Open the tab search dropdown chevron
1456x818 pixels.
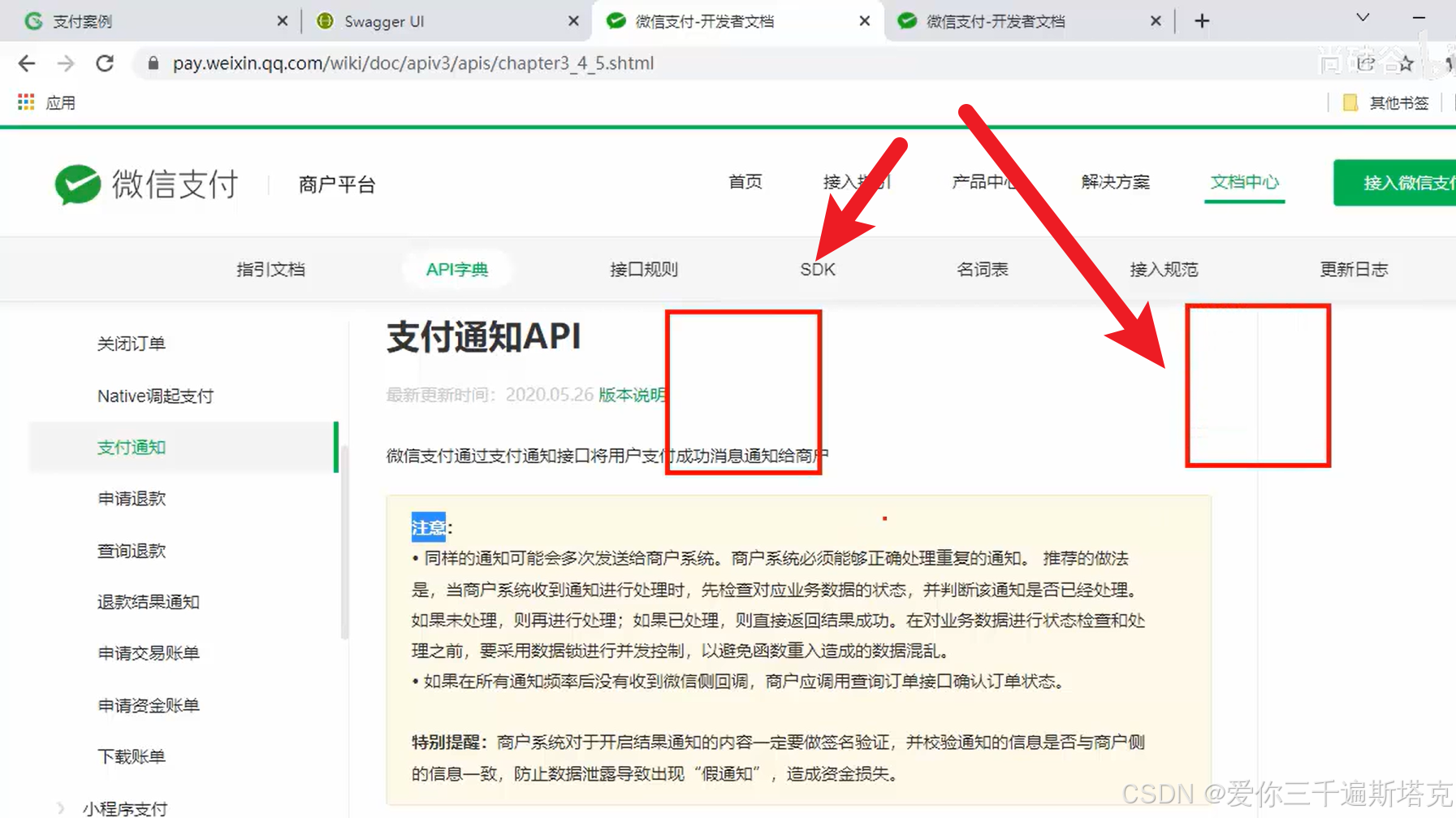[1363, 18]
